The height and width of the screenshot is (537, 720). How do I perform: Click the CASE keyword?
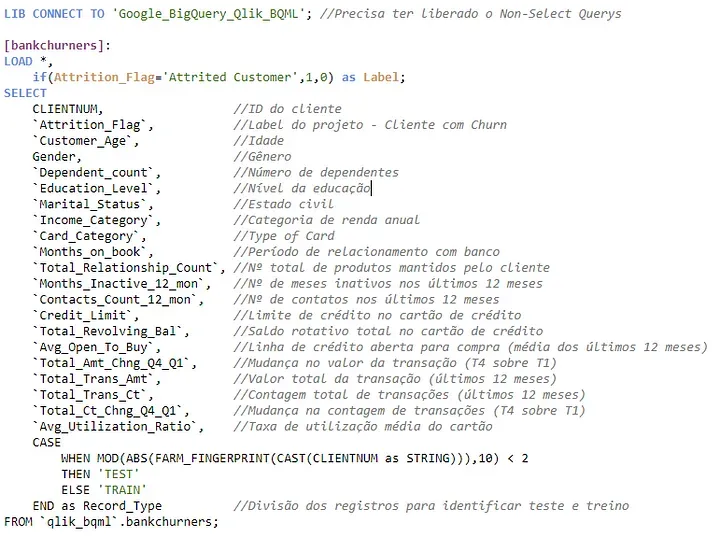(x=46, y=442)
